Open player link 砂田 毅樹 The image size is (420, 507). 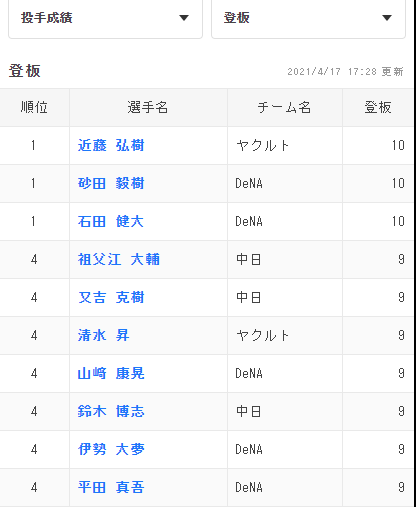coord(111,183)
